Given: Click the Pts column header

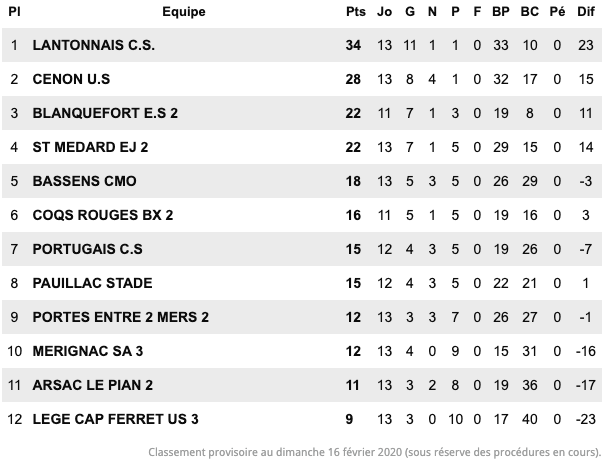Looking at the screenshot, I should click(356, 12).
